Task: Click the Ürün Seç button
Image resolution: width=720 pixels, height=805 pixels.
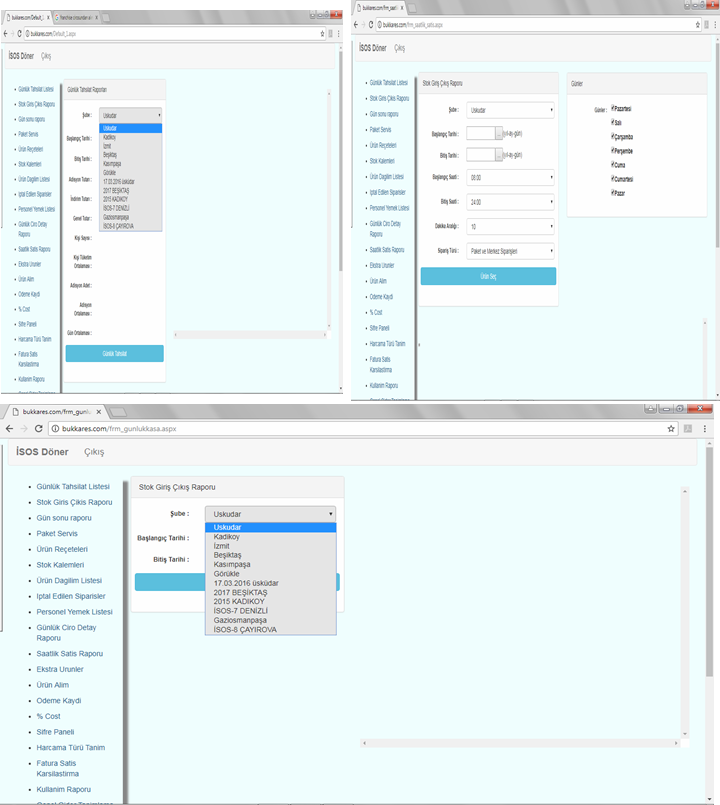Action: (x=488, y=276)
